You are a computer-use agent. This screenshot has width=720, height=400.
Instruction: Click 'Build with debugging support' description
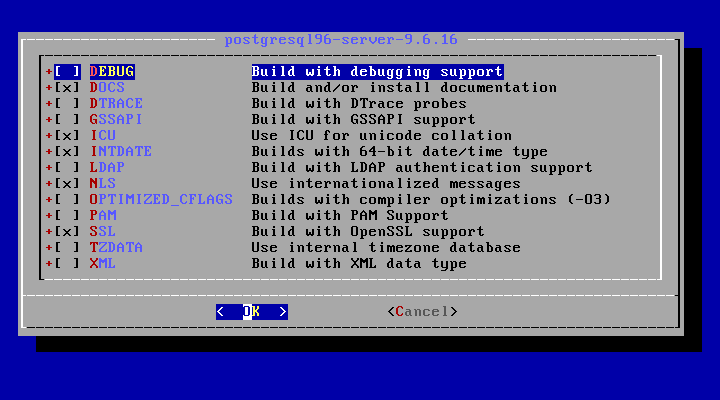pos(377,72)
